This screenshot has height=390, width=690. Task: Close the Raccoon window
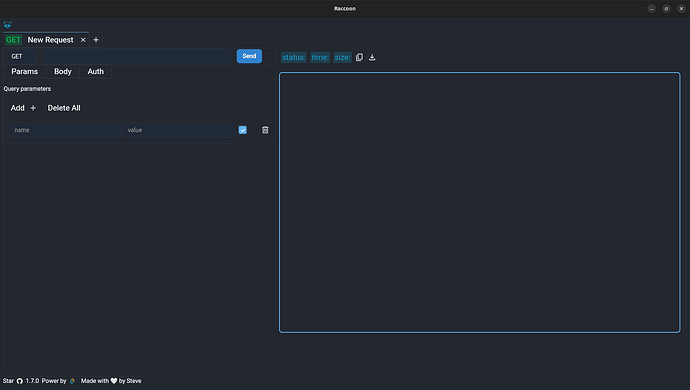click(681, 9)
